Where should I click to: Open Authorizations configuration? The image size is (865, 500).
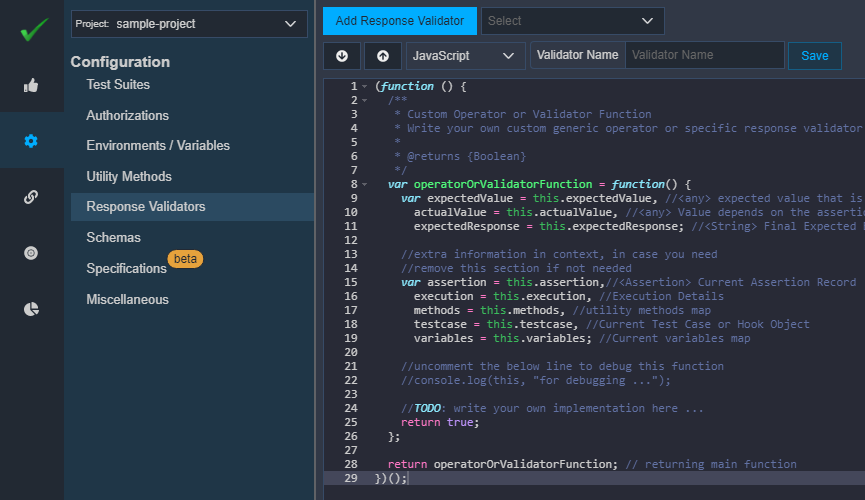(x=127, y=115)
